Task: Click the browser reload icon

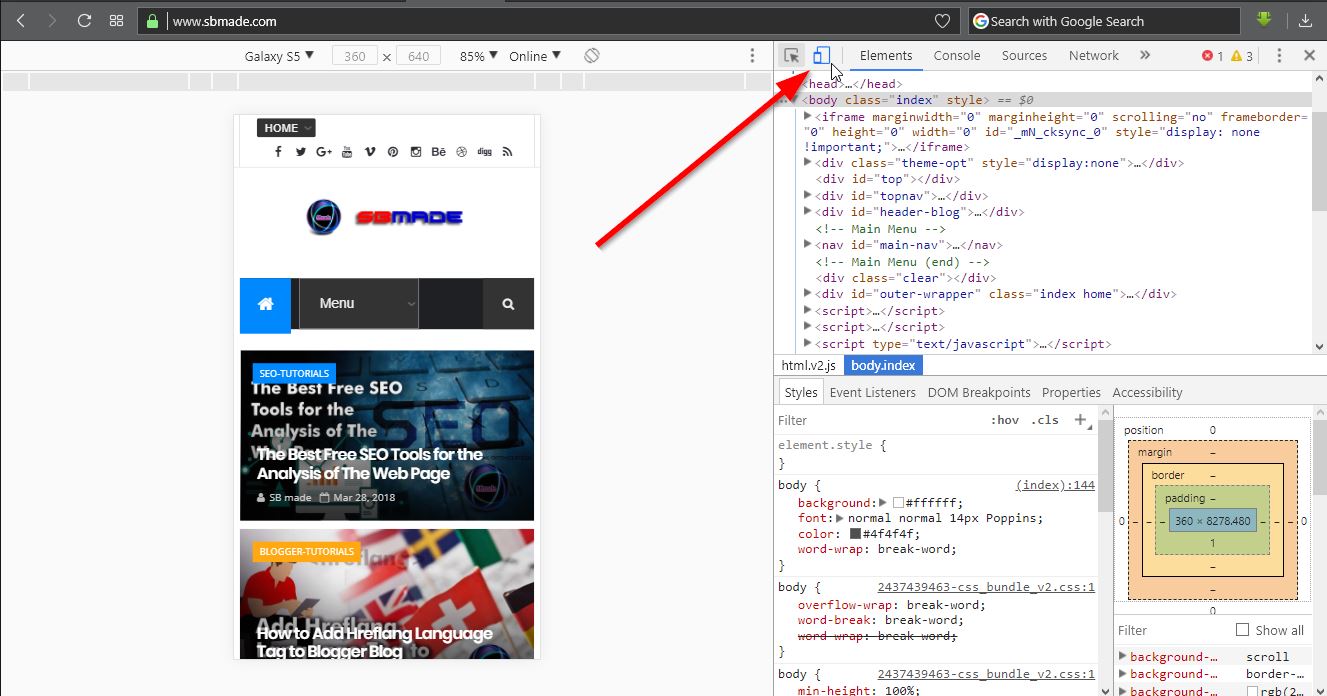Action: [84, 20]
